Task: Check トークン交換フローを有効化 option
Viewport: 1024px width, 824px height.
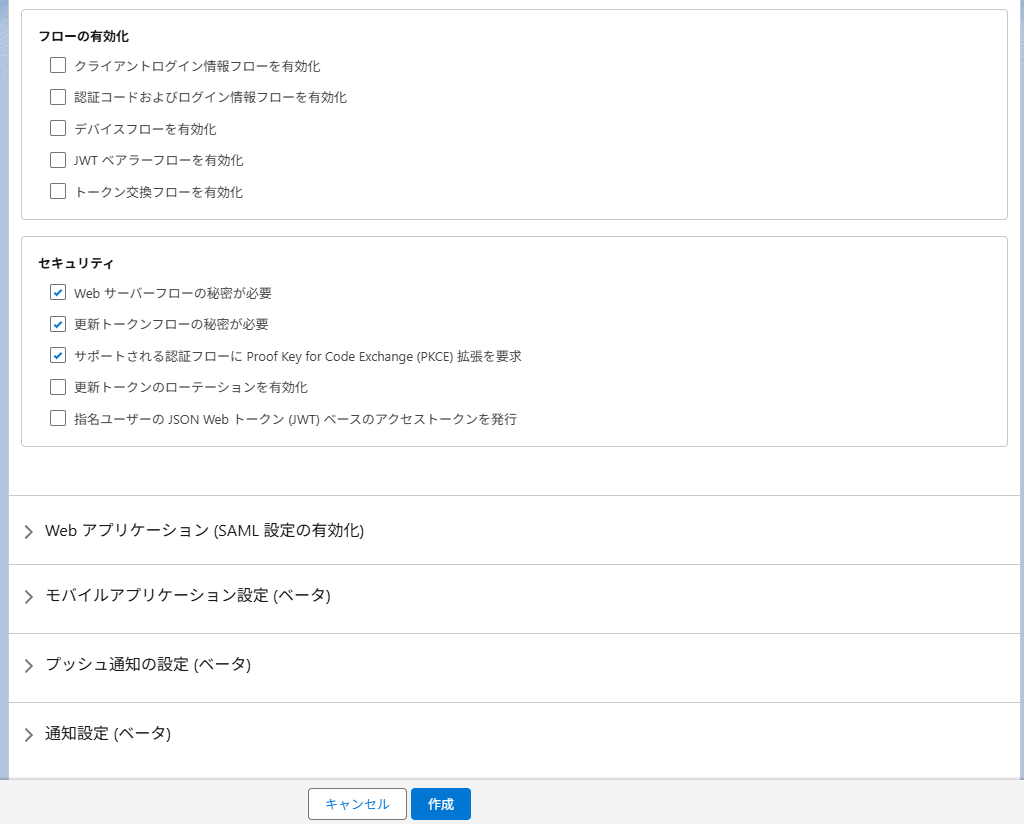Action: 58,191
